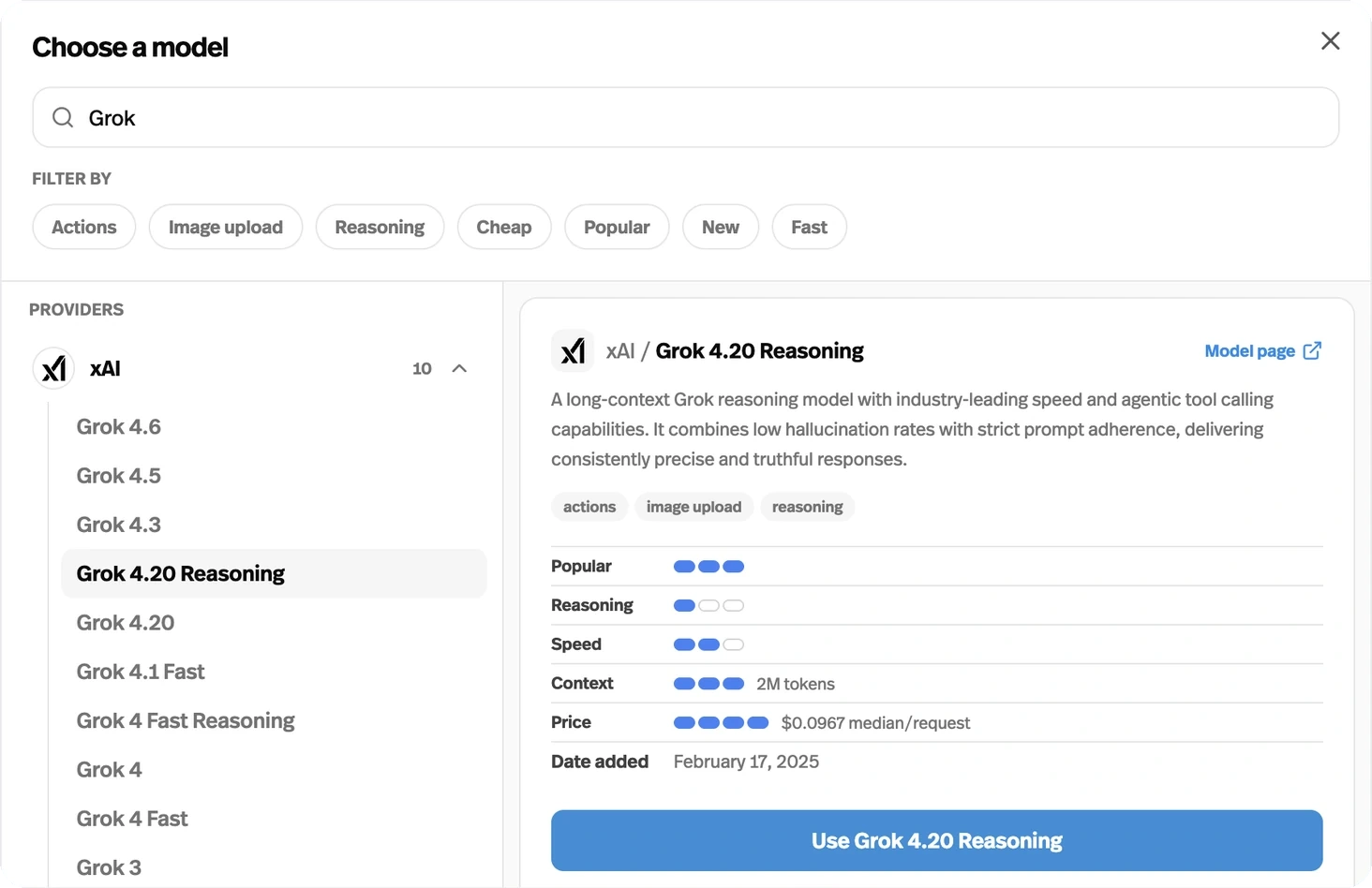Click the xAI provider name

coord(105,368)
